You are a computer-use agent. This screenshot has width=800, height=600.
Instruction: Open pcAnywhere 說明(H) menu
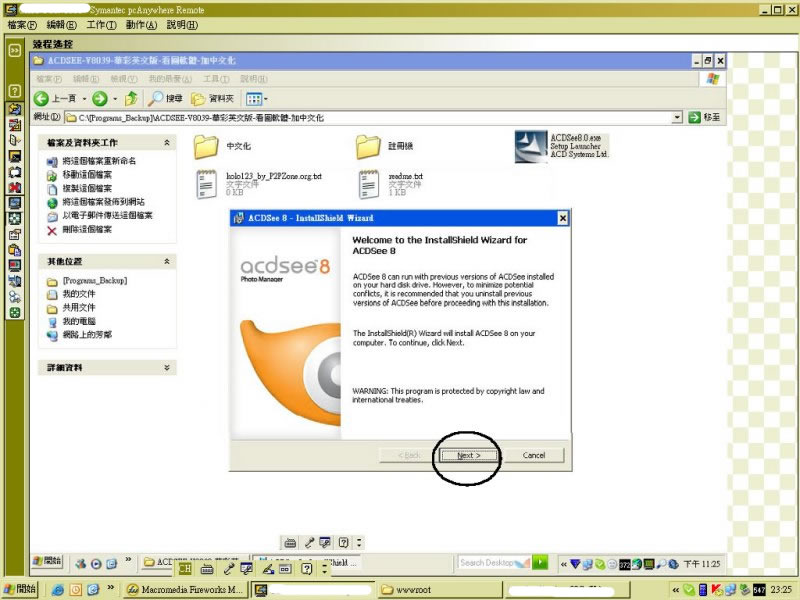tap(182, 25)
